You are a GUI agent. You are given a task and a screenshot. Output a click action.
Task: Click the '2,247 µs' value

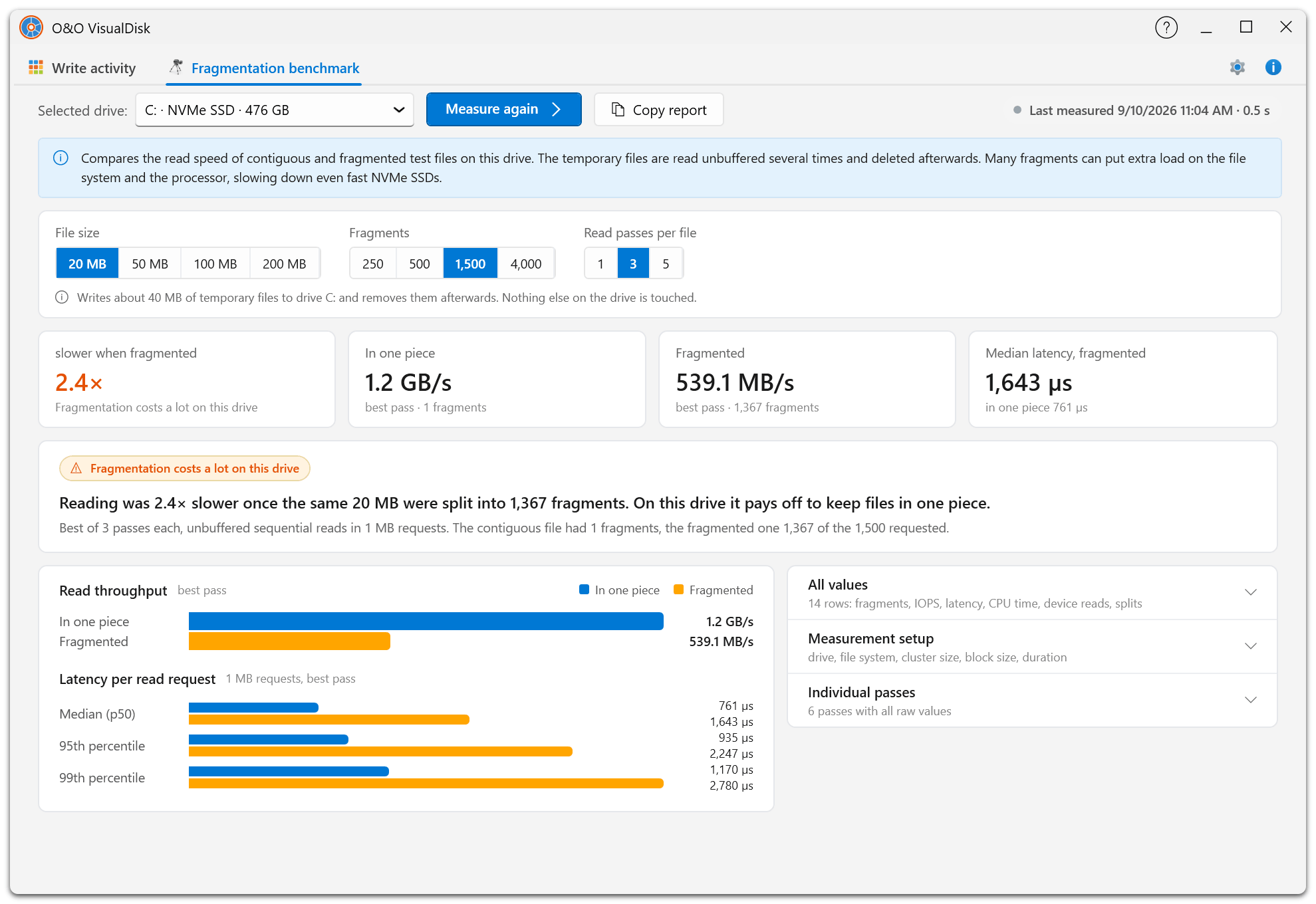(731, 754)
